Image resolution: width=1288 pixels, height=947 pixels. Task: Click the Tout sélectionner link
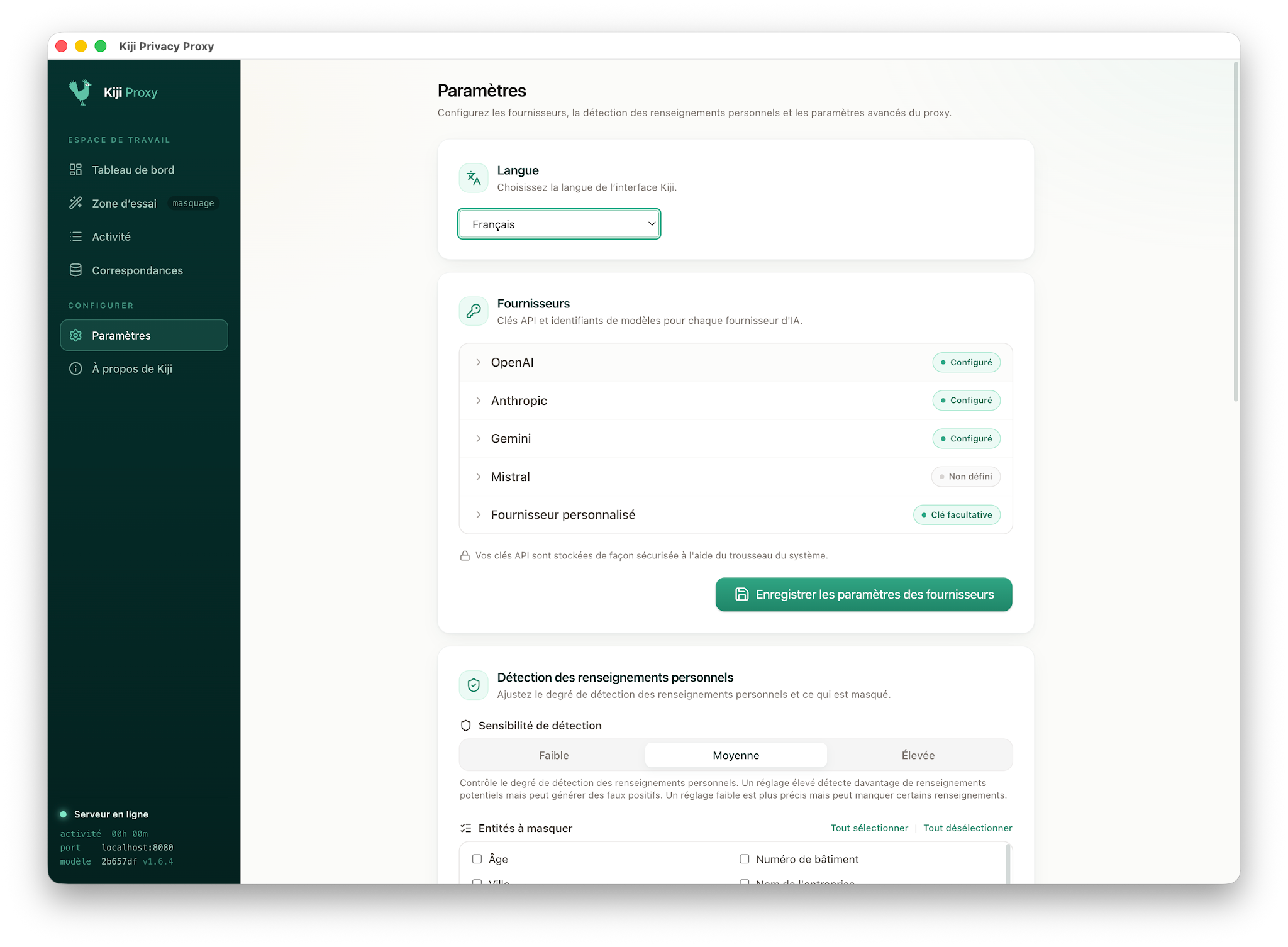tap(869, 828)
